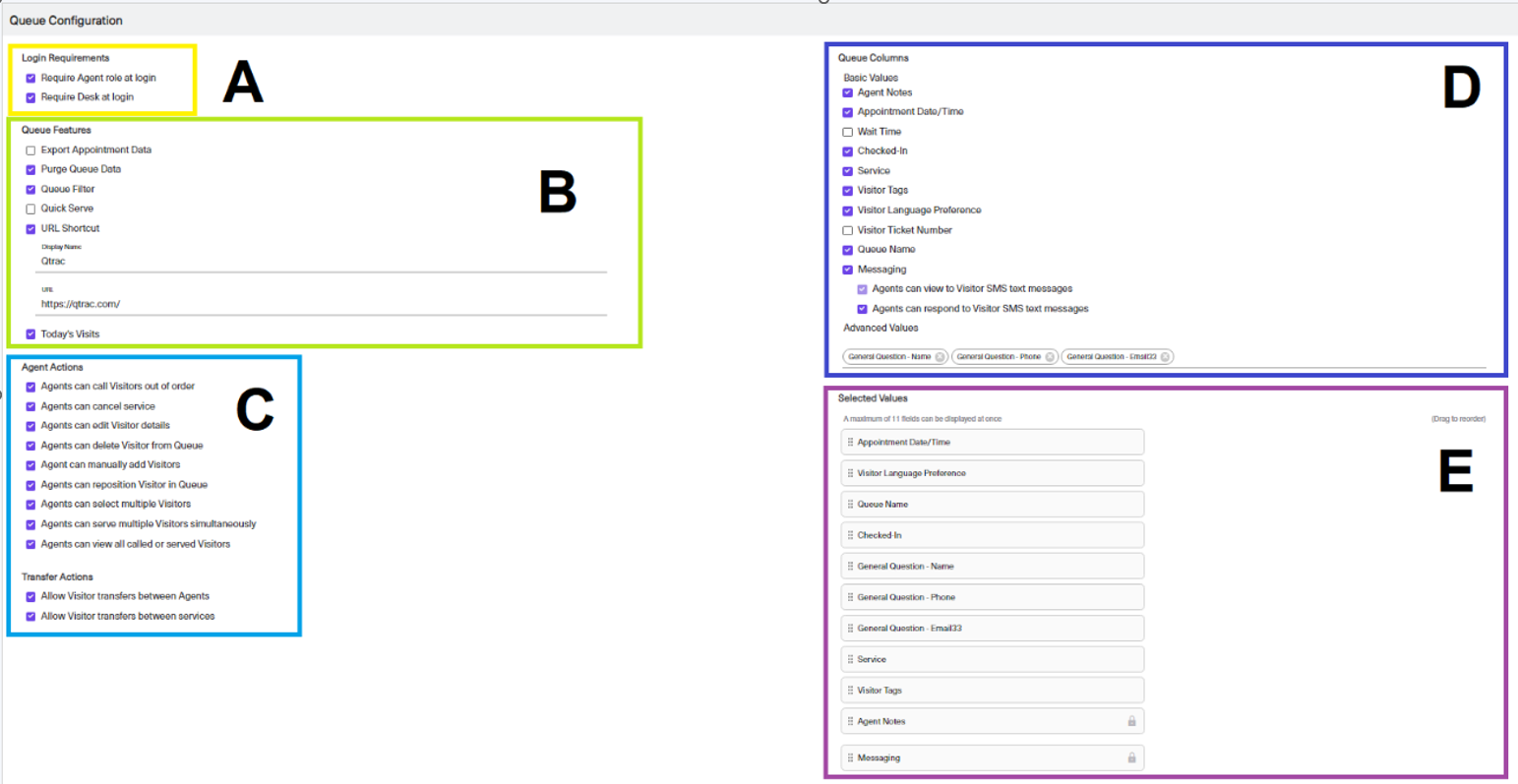
Task: Click the drag handle beside Service
Action: click(x=848, y=658)
